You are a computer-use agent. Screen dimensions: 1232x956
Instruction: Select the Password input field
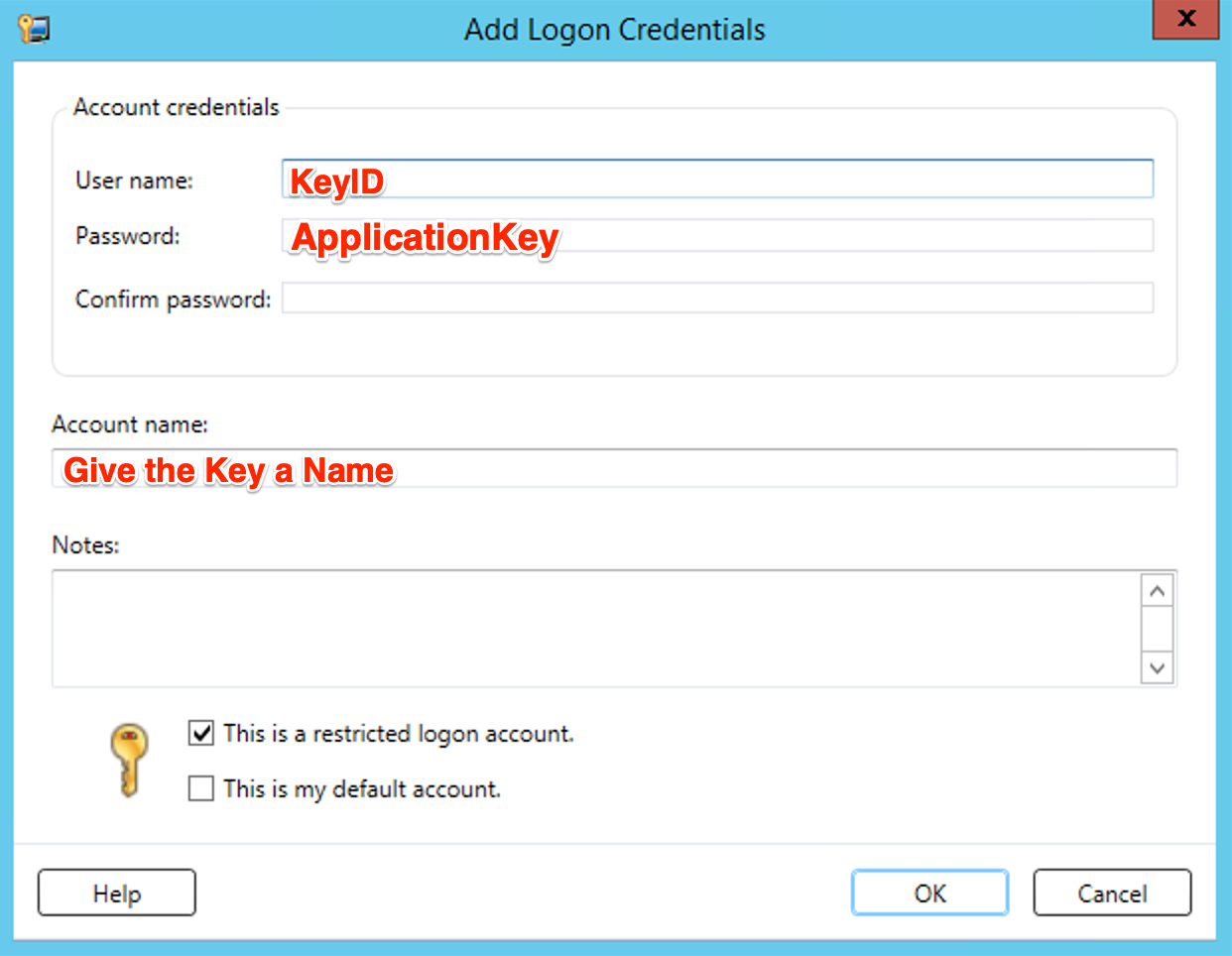click(717, 235)
